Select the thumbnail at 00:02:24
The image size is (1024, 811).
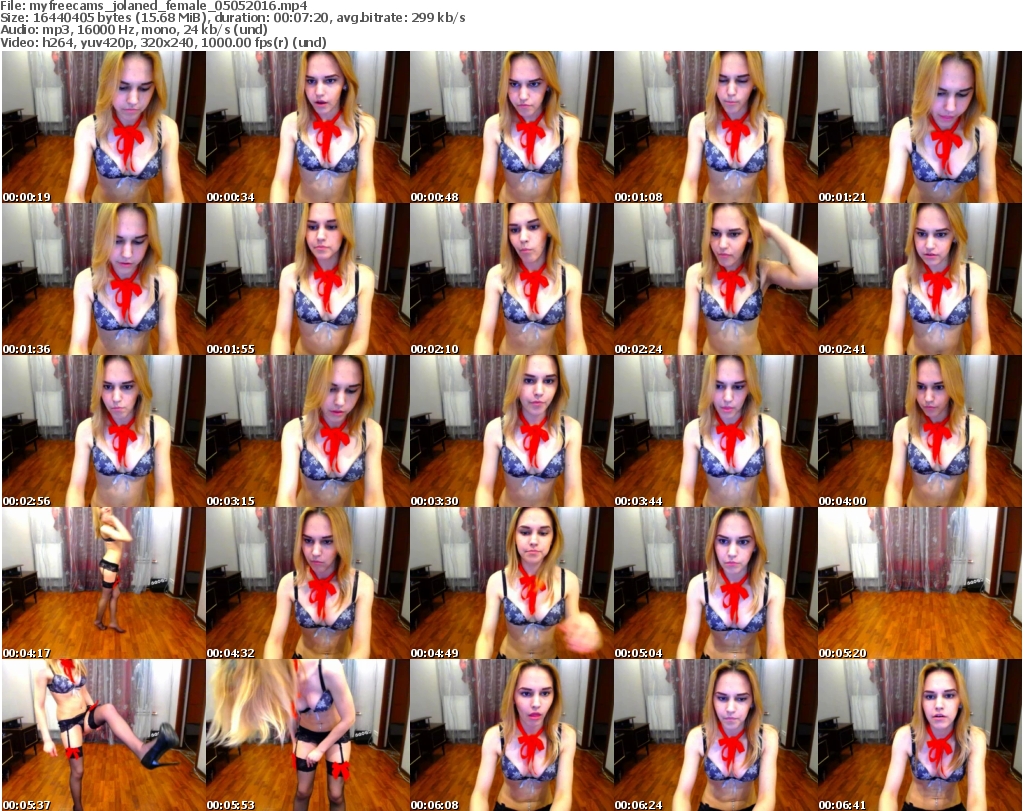click(716, 279)
